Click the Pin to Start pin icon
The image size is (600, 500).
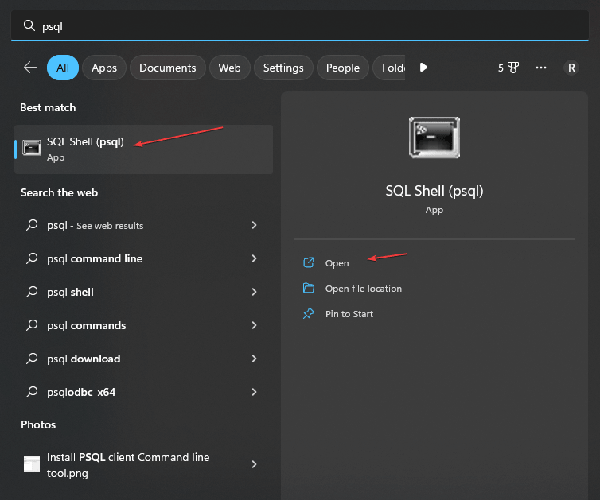pos(308,314)
